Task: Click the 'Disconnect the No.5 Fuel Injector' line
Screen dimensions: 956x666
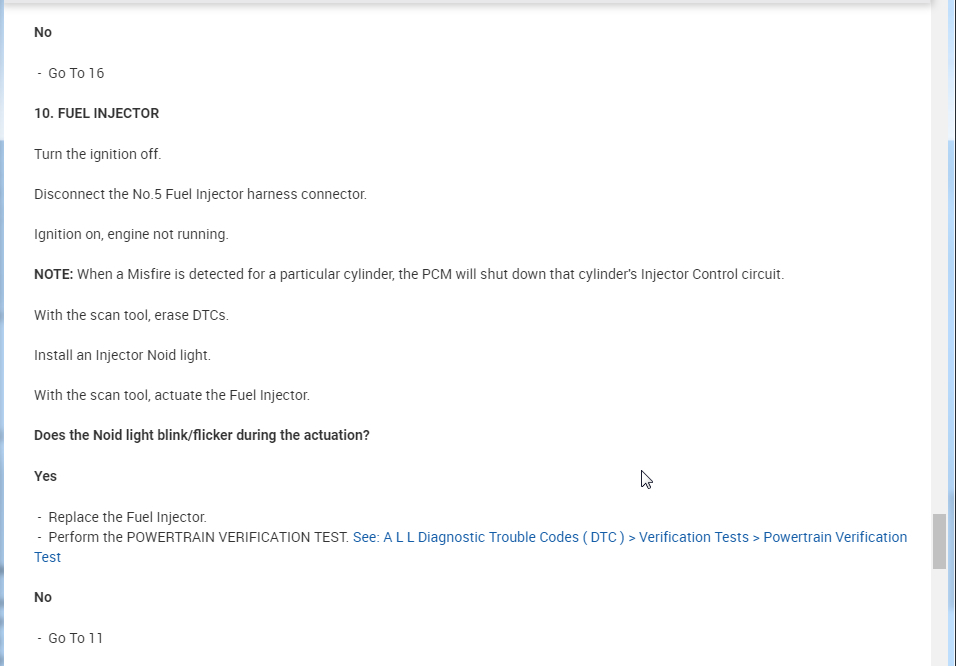Action: click(200, 194)
